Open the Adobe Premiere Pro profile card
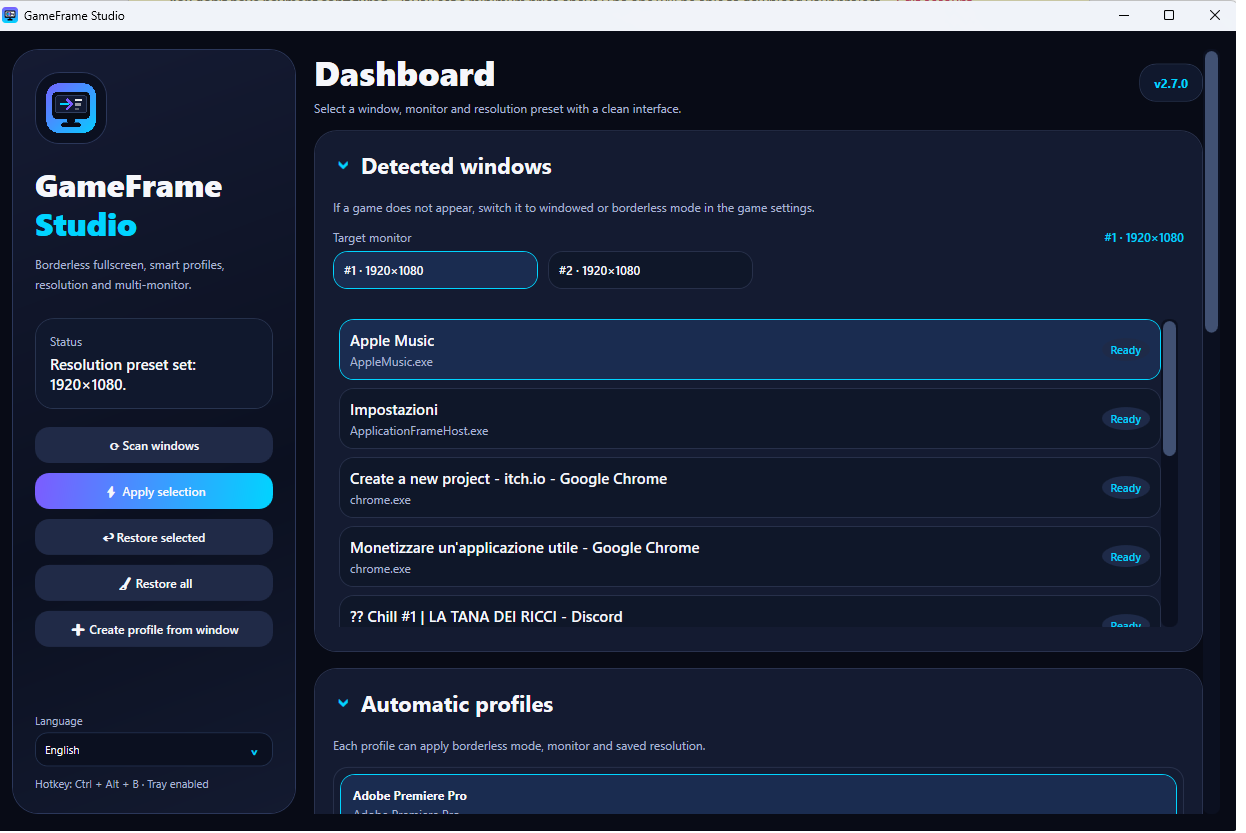The image size is (1246, 833). click(x=758, y=795)
